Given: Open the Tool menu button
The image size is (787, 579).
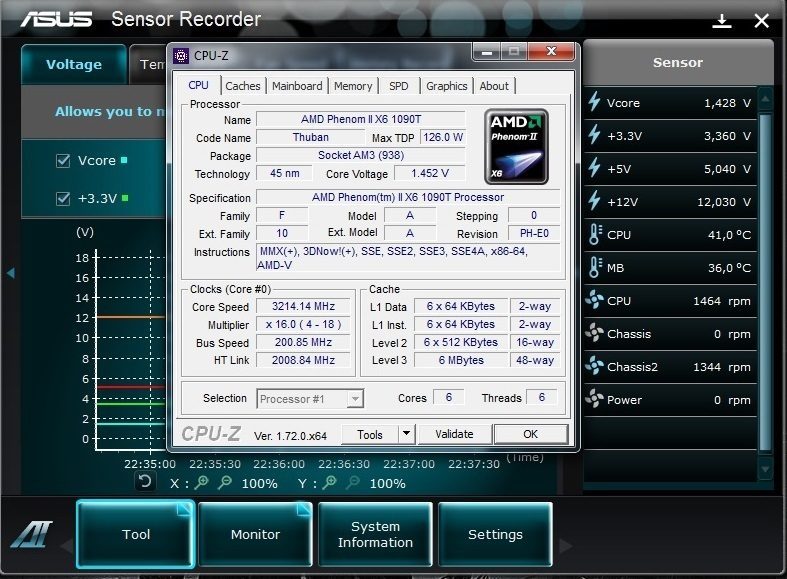Looking at the screenshot, I should coord(136,534).
